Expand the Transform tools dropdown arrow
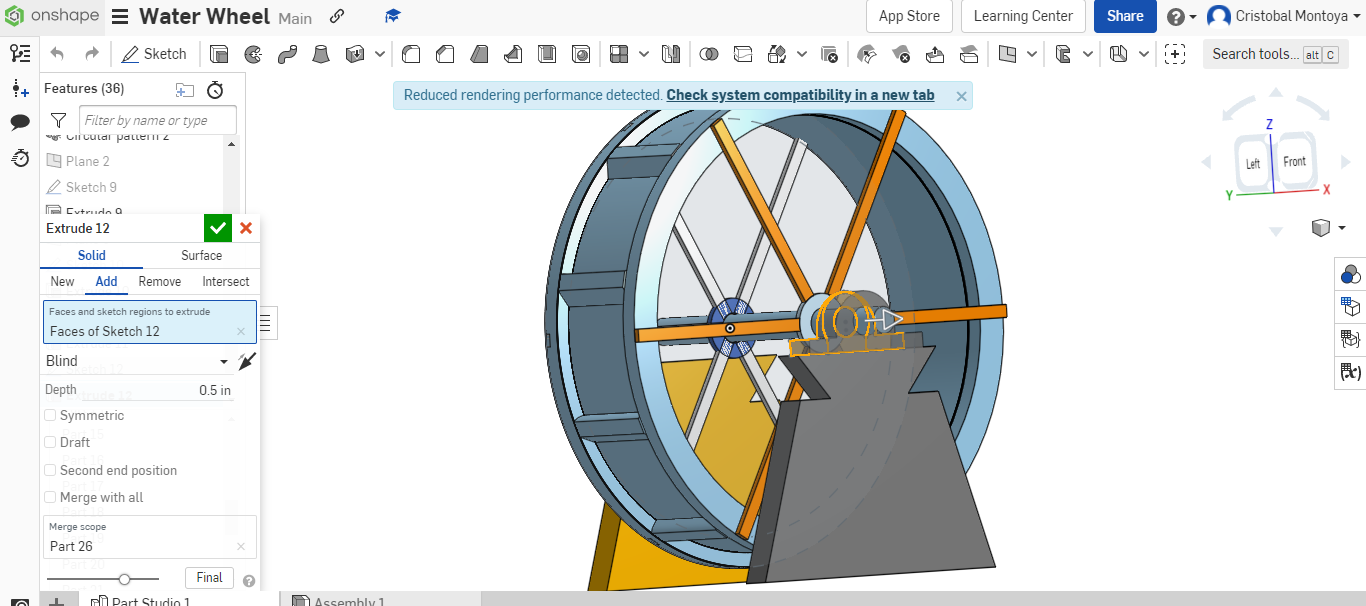The width and height of the screenshot is (1366, 606). click(802, 54)
